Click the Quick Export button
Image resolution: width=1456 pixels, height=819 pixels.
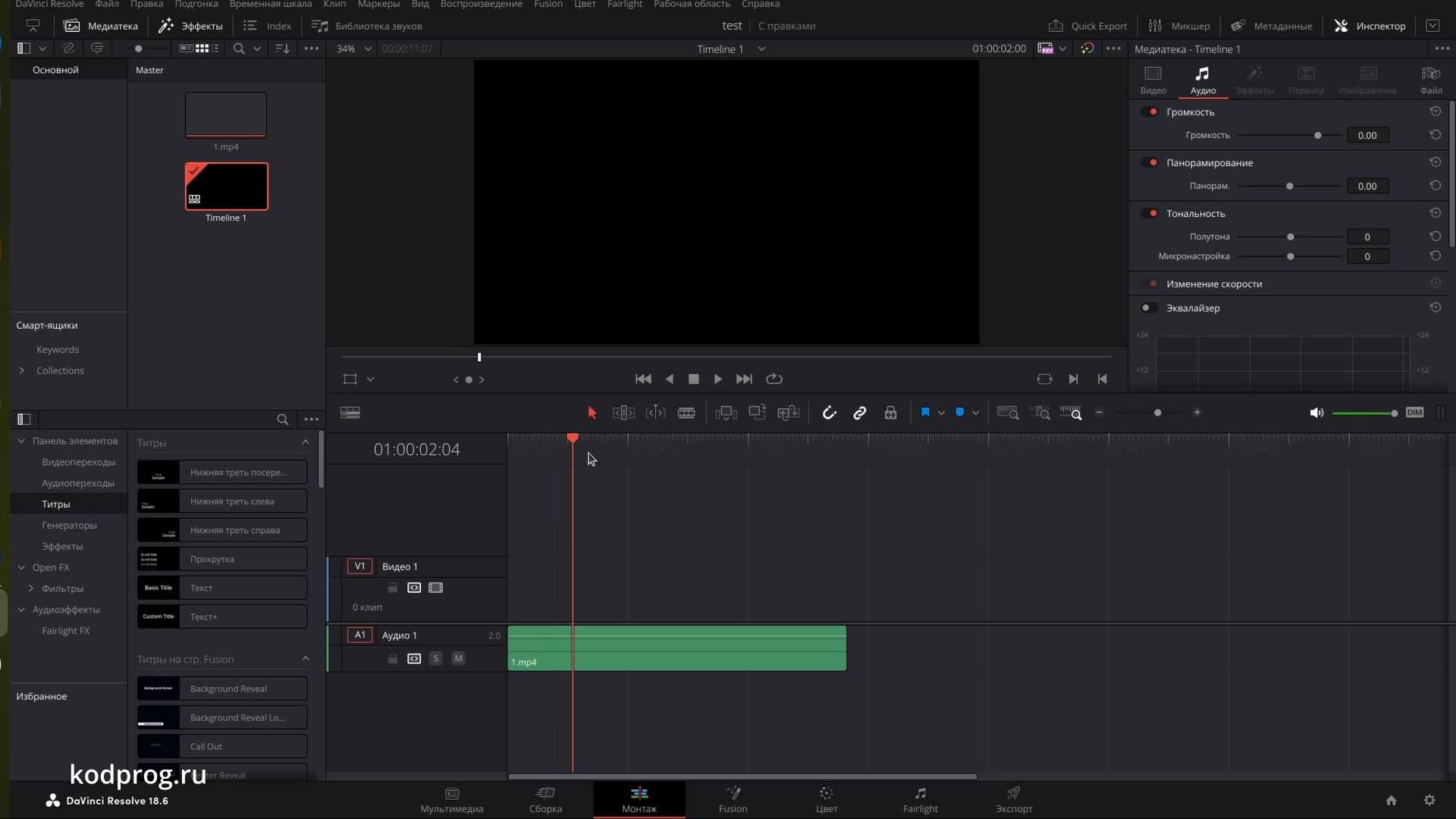1087,26
